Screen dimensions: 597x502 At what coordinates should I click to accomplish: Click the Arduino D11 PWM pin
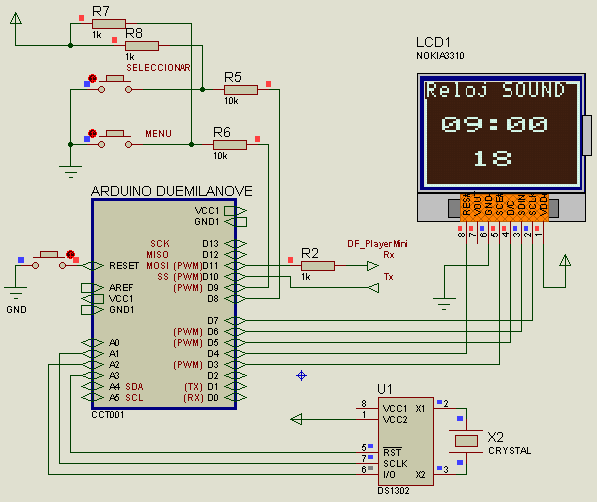[235, 266]
